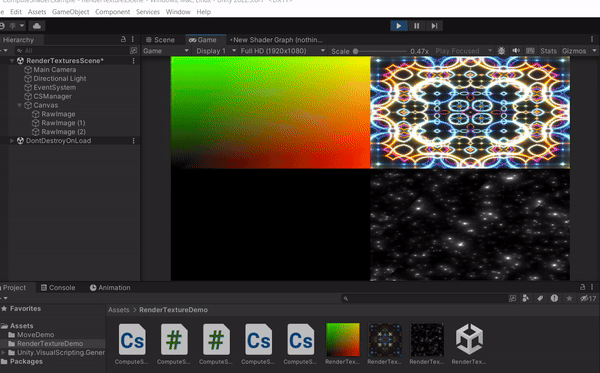
Task: Open the Game view type dropdown
Action: 166,51
